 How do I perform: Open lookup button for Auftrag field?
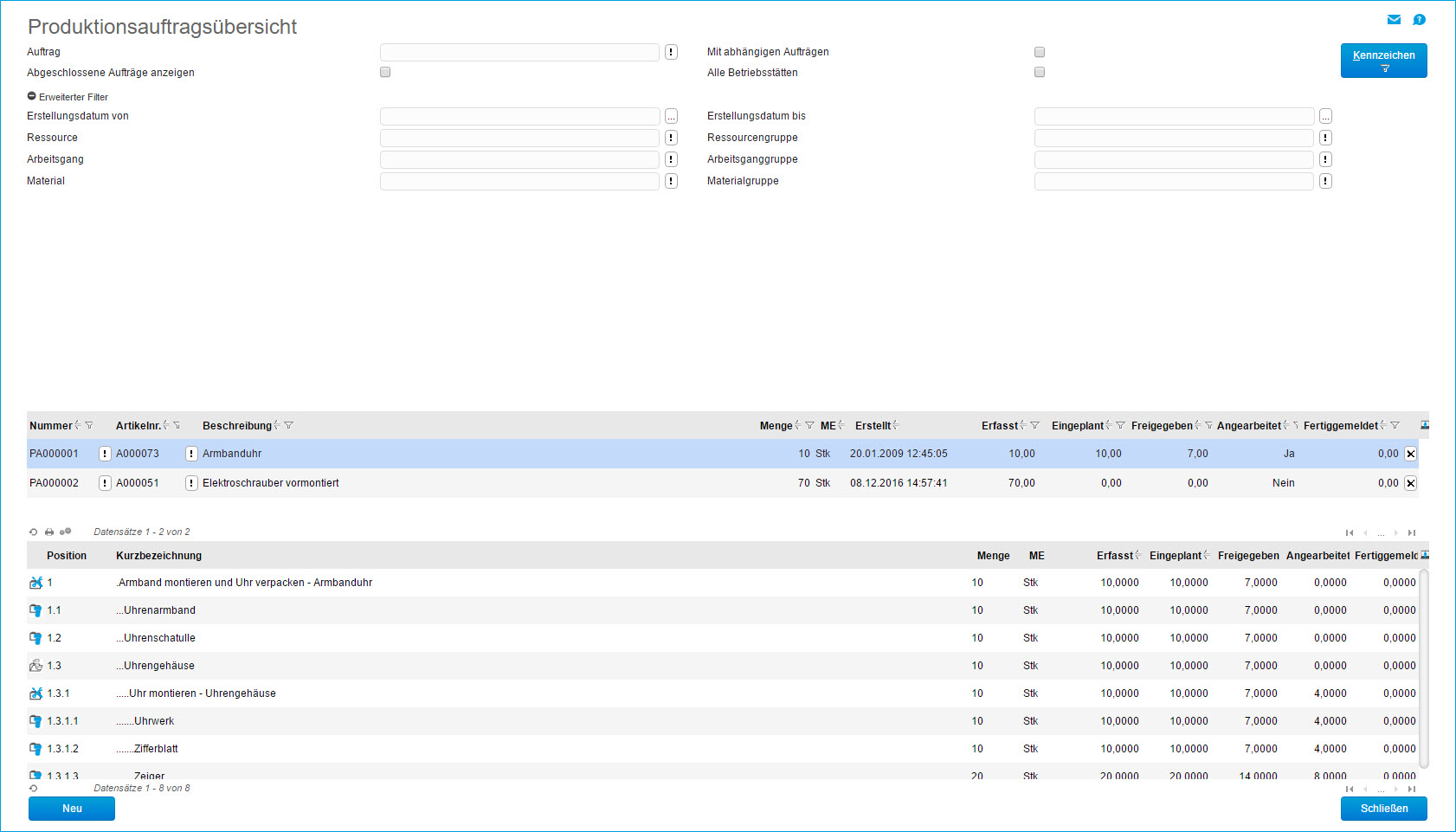[x=671, y=52]
